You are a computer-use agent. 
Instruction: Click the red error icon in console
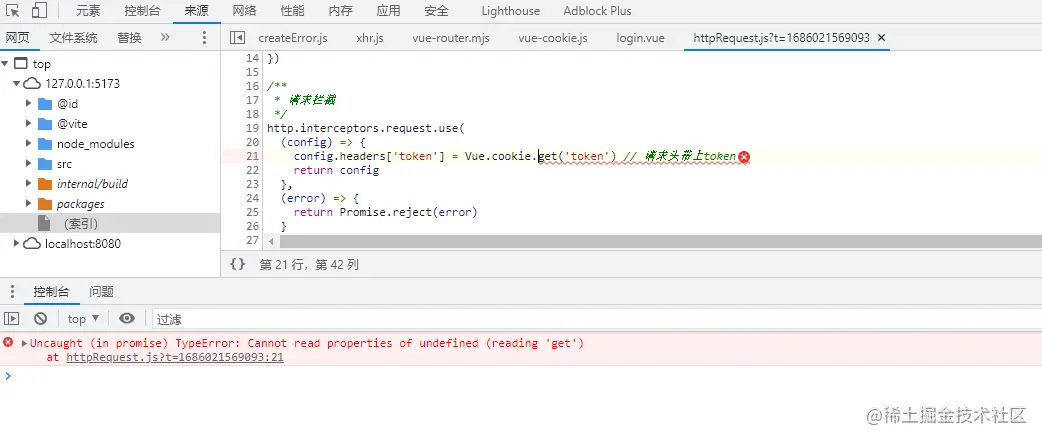point(8,342)
